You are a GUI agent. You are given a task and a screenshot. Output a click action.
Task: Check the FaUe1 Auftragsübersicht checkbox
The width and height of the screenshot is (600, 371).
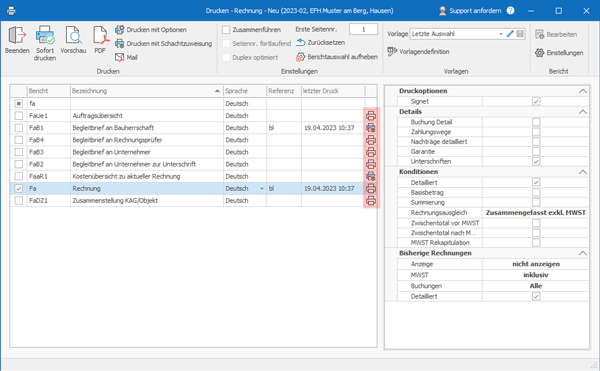pyautogui.click(x=19, y=116)
